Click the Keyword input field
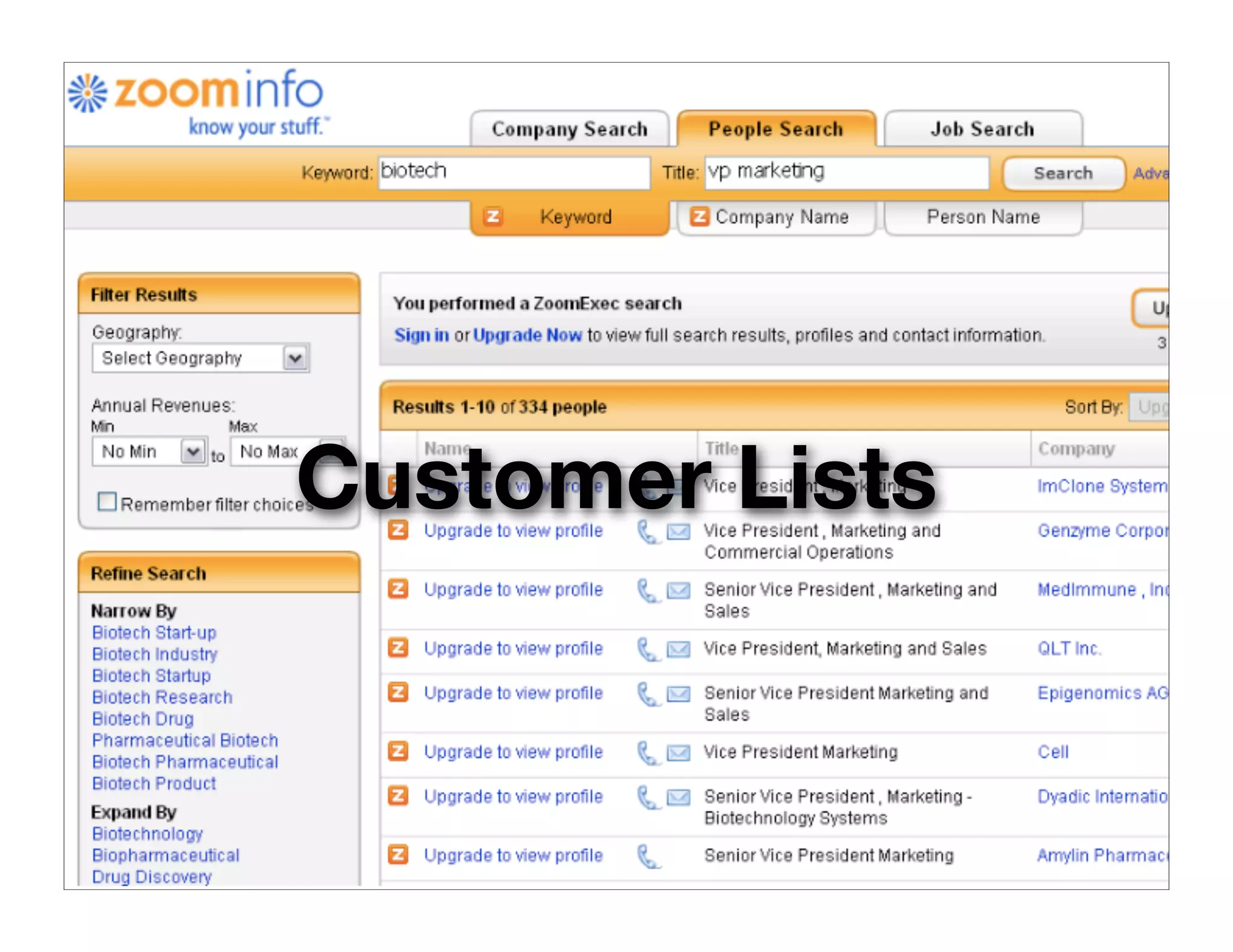This screenshot has width=1233, height=952. point(514,173)
